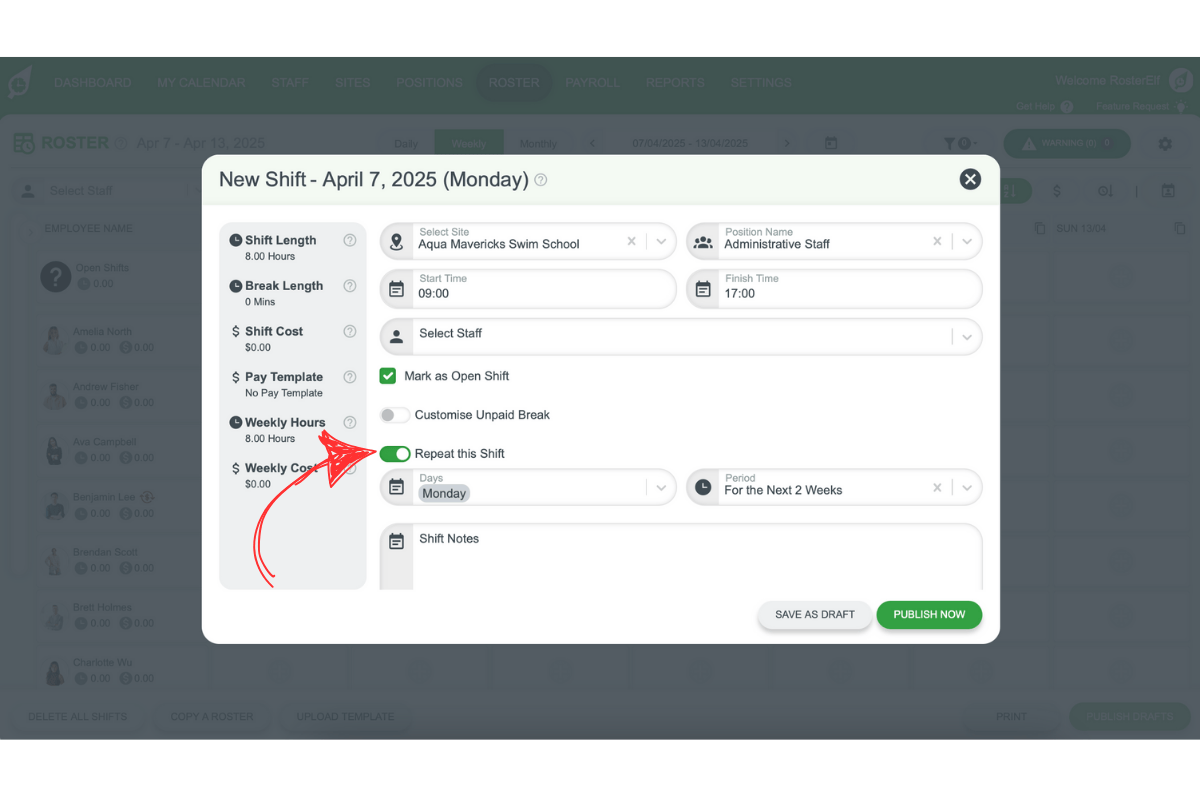This screenshot has width=1200, height=800.
Task: Open the Period dropdown arrow
Action: coord(966,488)
